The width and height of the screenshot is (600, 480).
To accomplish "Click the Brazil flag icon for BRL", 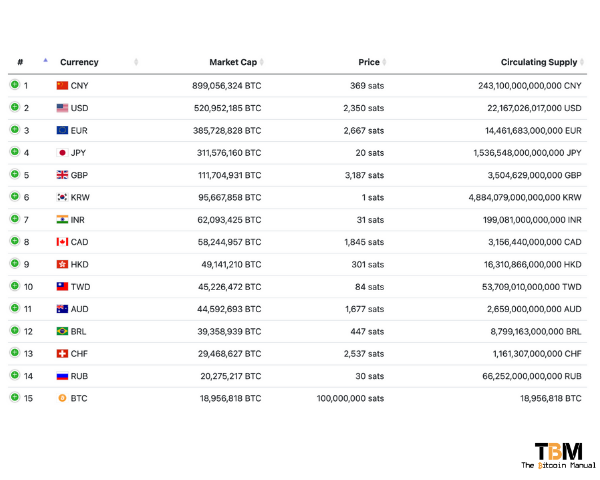I will [x=62, y=331].
